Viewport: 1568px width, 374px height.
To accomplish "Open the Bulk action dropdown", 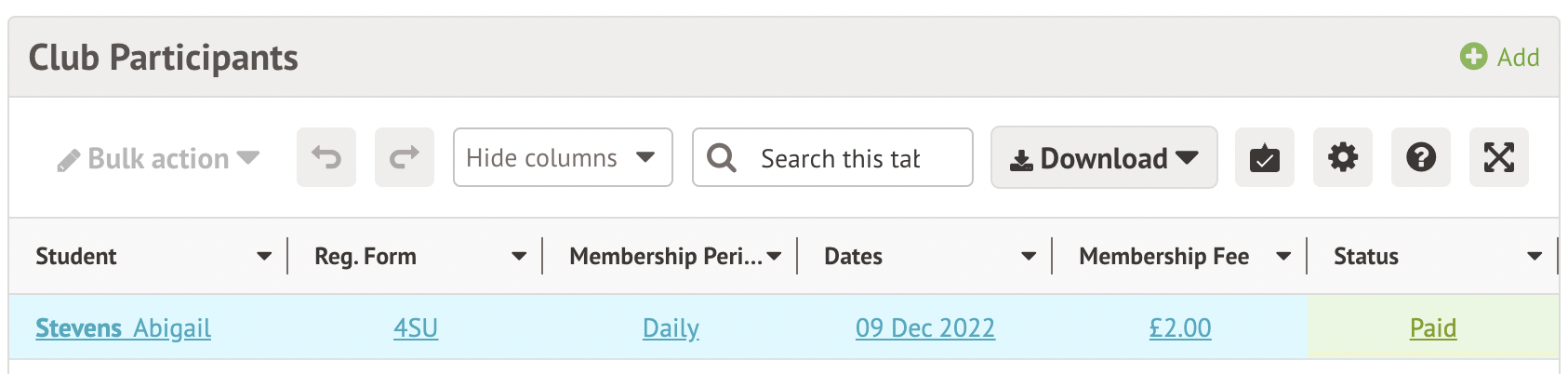I will click(158, 159).
